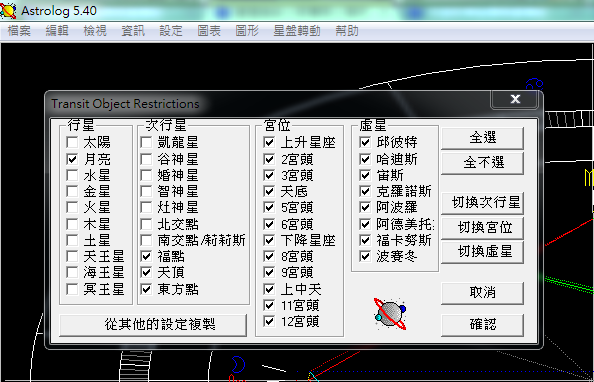
Task: Open the 檔案 menu
Action: click(x=19, y=31)
